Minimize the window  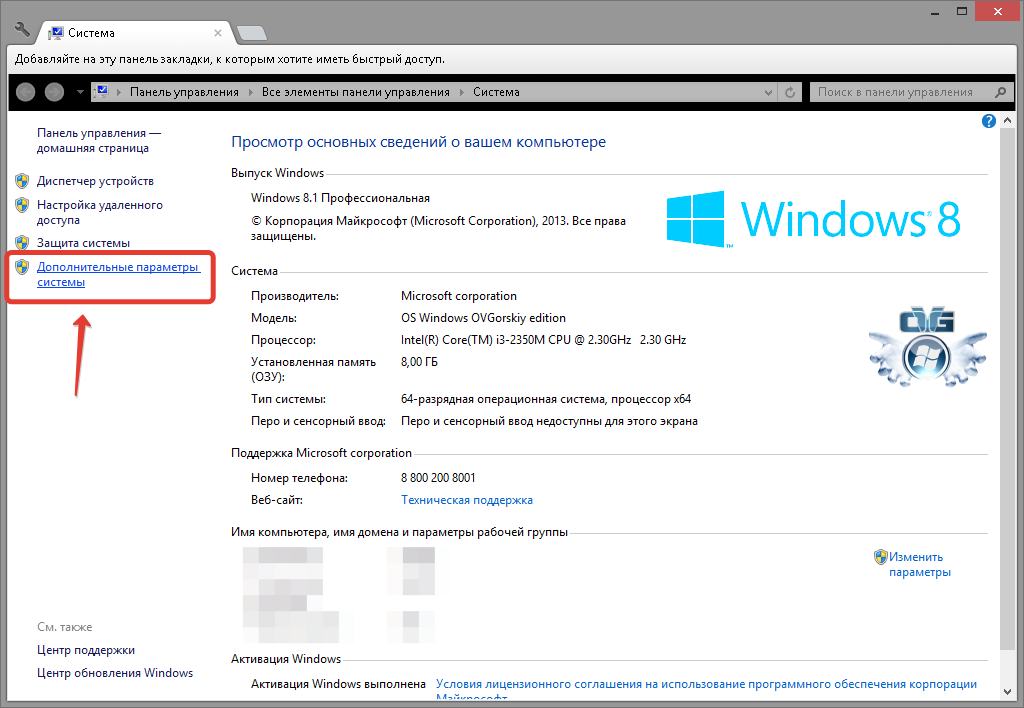click(x=935, y=12)
